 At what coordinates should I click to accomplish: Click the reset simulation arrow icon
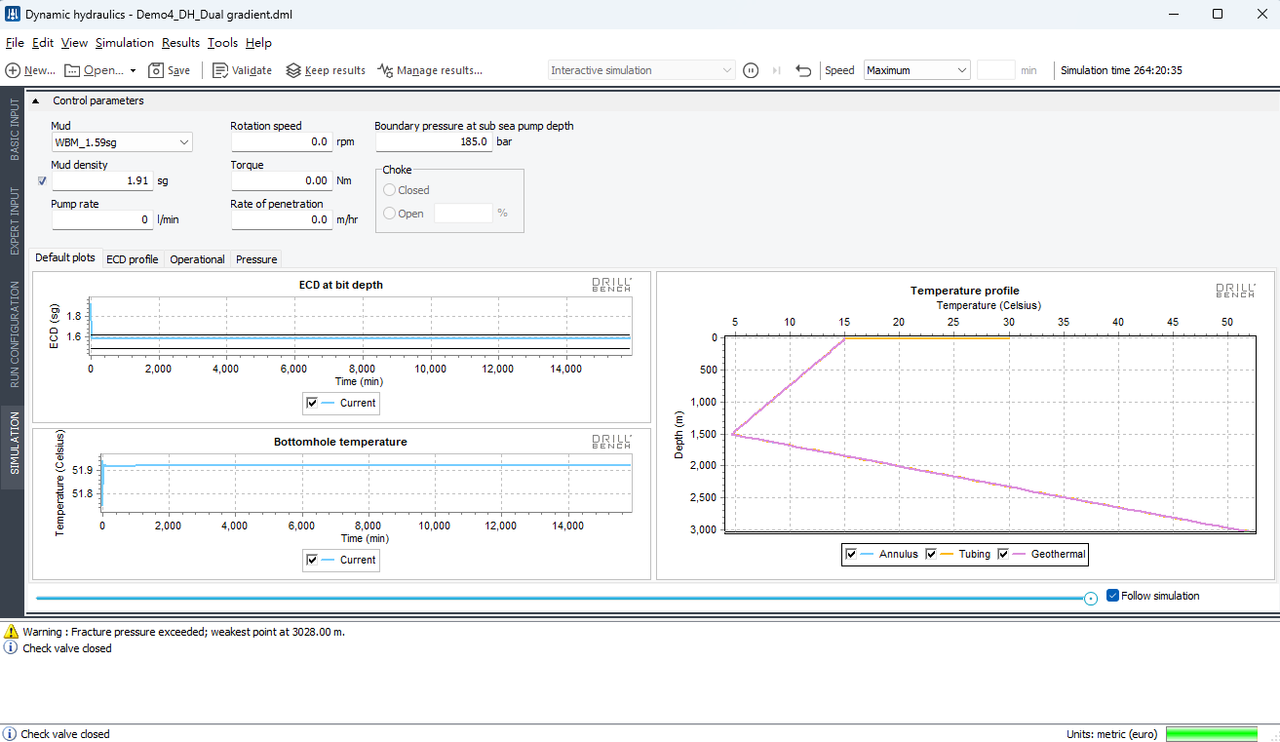(803, 70)
